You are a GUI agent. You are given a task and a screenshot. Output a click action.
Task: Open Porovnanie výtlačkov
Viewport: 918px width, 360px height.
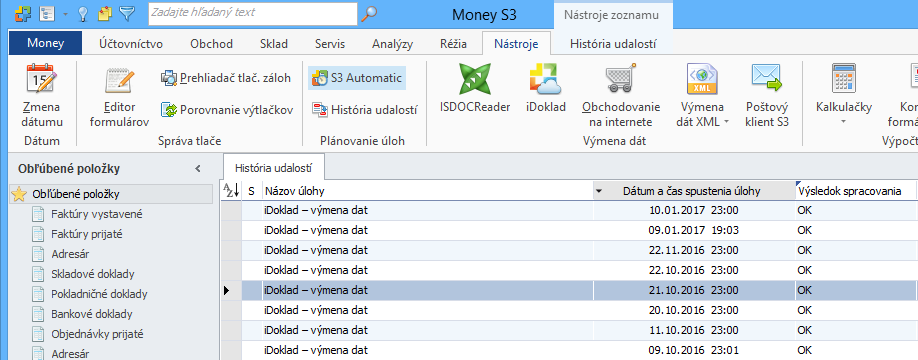point(227,109)
